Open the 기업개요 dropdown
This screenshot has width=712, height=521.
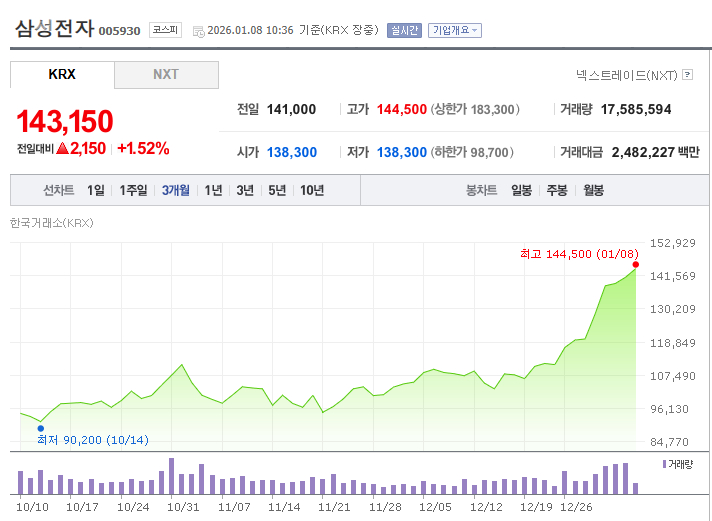[x=455, y=30]
